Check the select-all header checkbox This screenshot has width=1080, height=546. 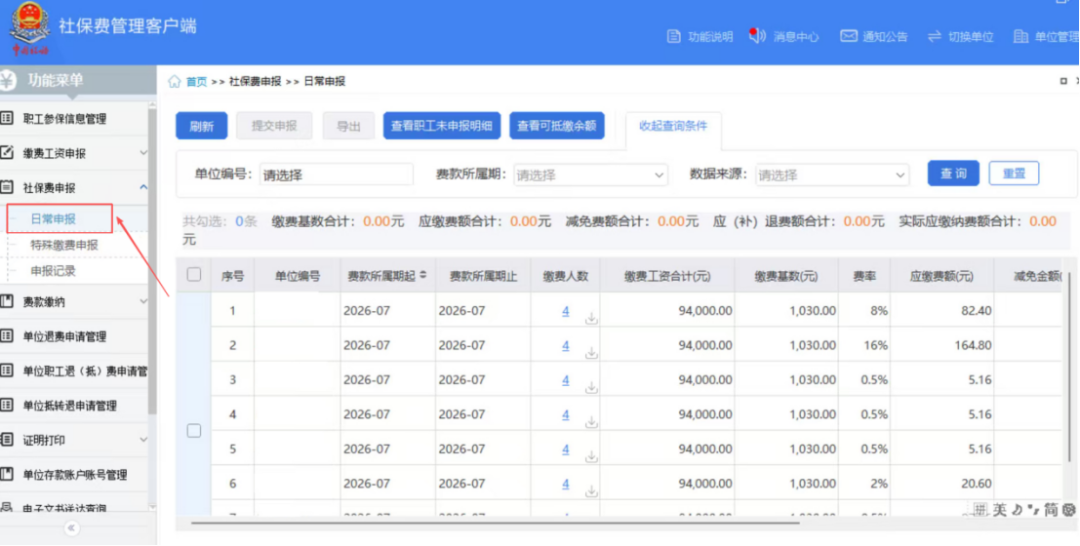coord(194,275)
